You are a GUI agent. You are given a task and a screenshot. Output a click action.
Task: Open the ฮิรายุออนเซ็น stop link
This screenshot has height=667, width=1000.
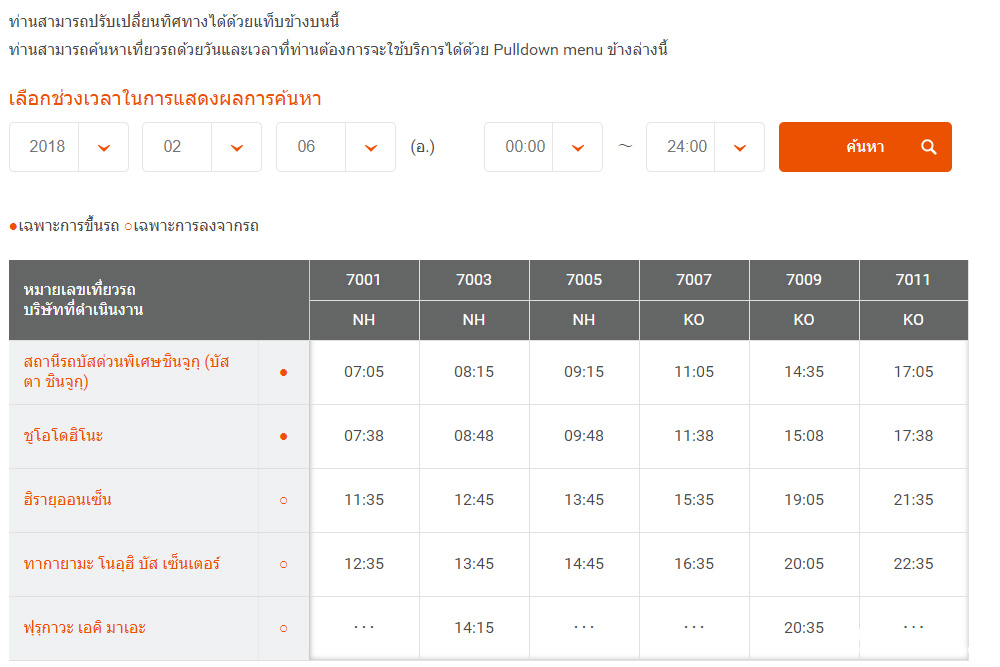pyautogui.click(x=68, y=499)
